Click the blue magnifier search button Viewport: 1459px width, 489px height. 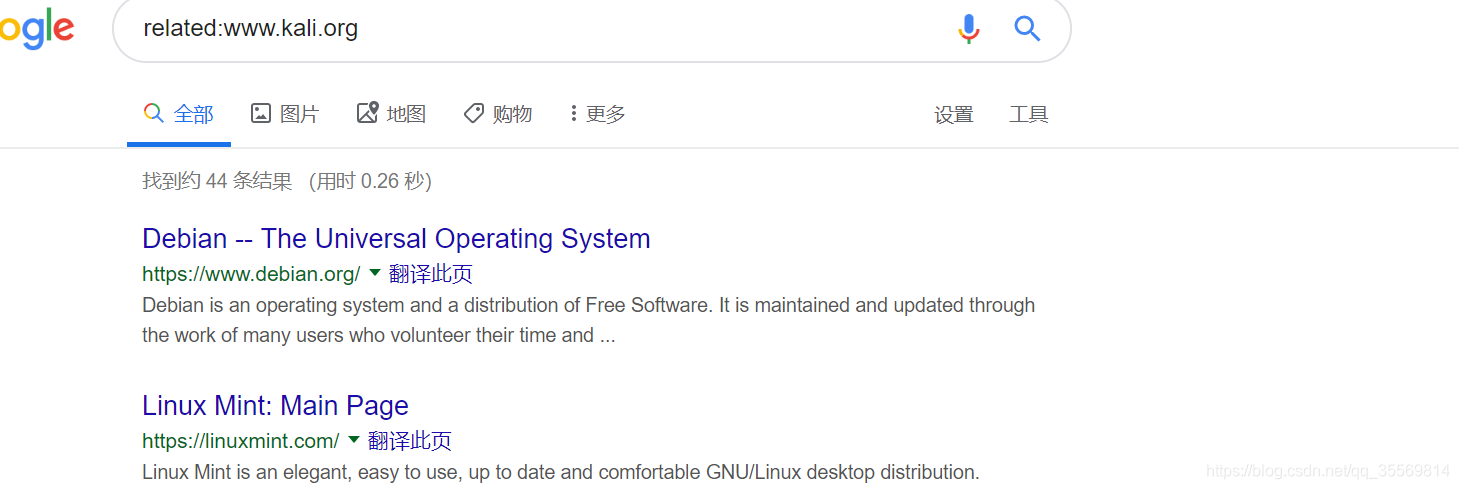[1027, 28]
